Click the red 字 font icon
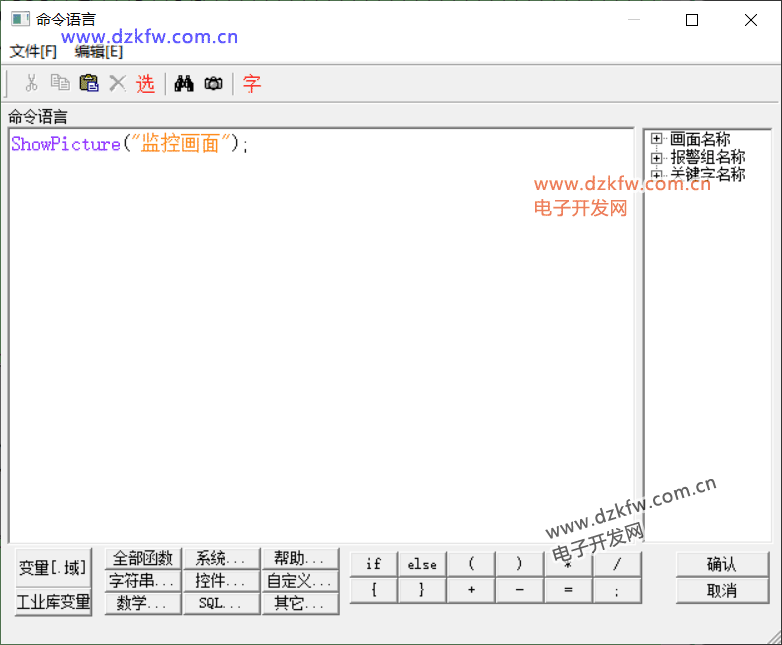This screenshot has width=782, height=645. [252, 84]
